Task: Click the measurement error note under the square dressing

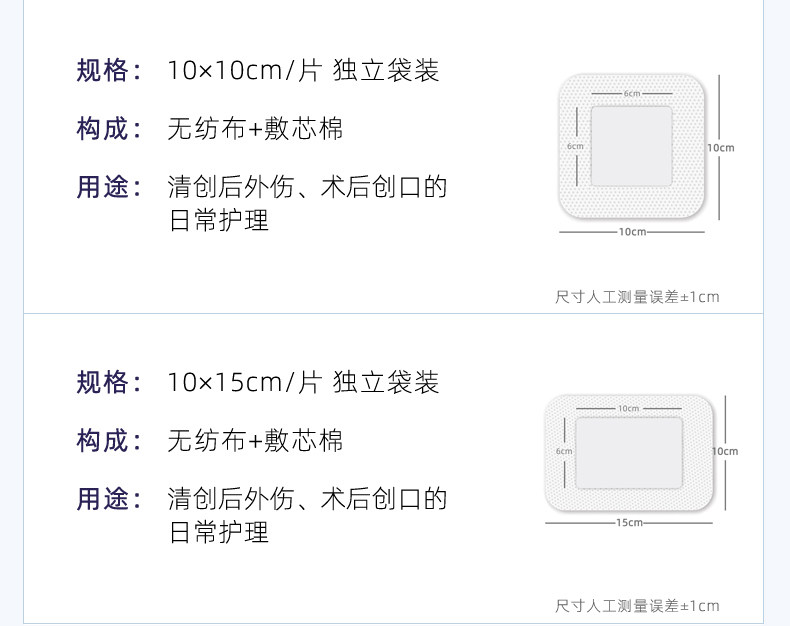Action: (x=637, y=297)
